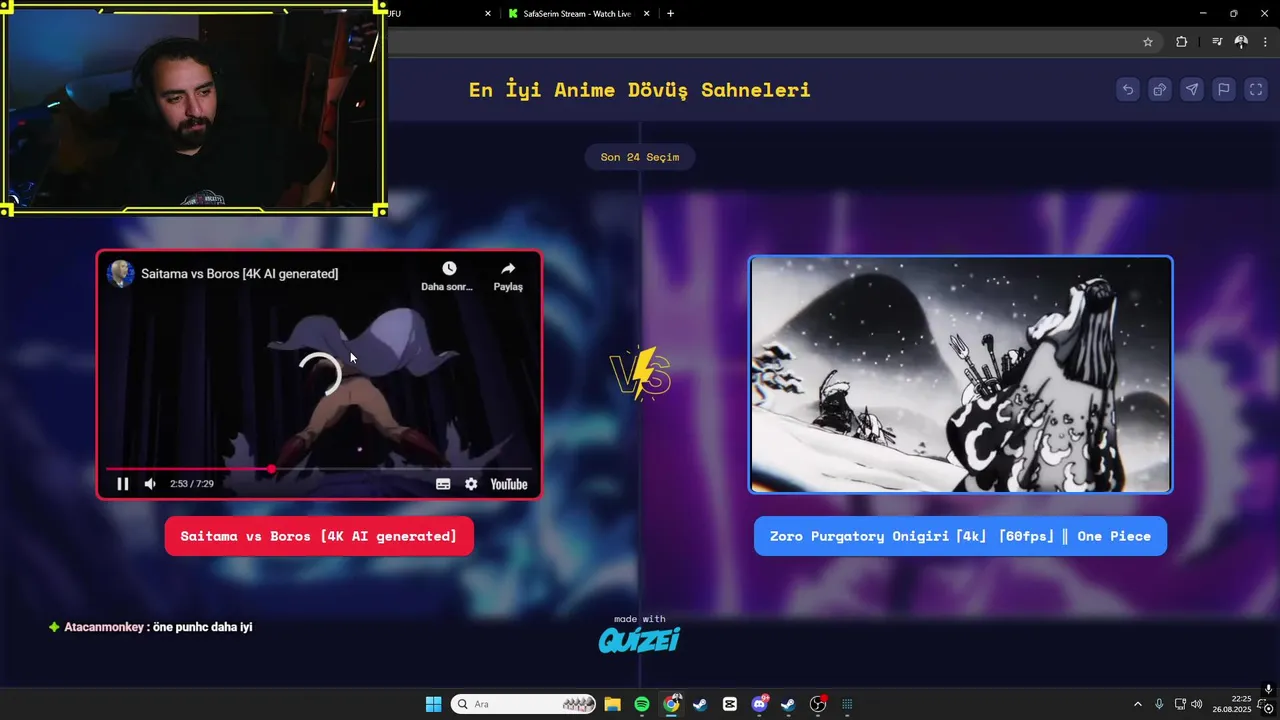Viewport: 1280px width, 720px height.
Task: Click the Watch later clock icon
Action: (x=449, y=269)
